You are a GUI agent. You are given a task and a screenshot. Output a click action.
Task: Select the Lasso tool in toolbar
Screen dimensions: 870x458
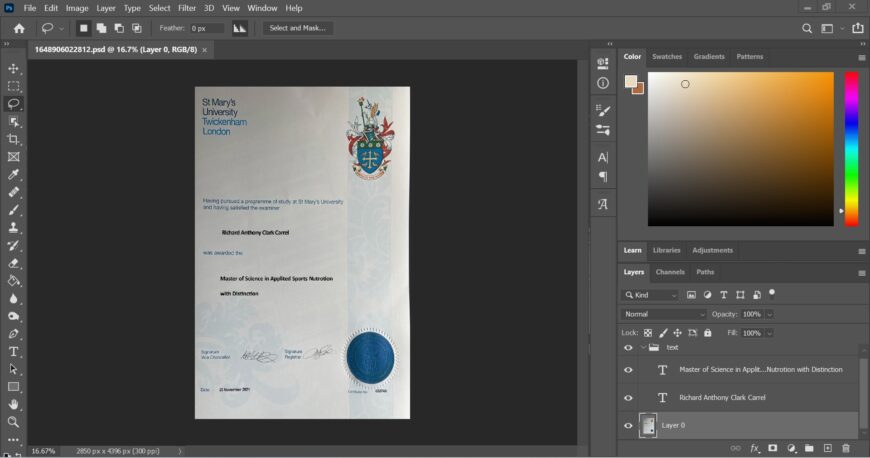(13, 104)
